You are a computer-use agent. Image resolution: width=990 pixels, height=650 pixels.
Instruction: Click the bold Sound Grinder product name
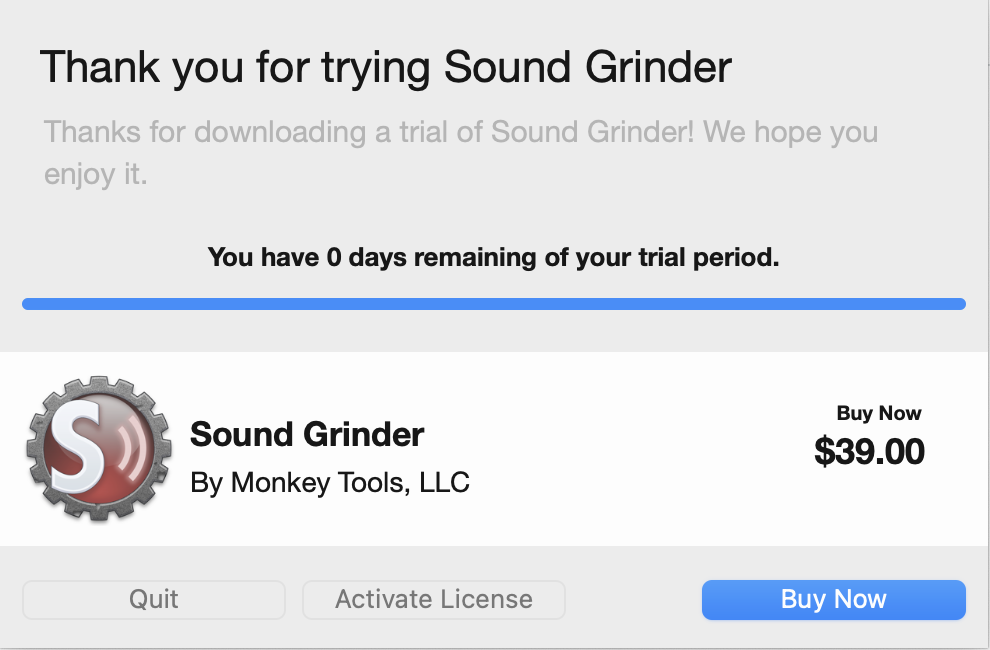pos(307,435)
